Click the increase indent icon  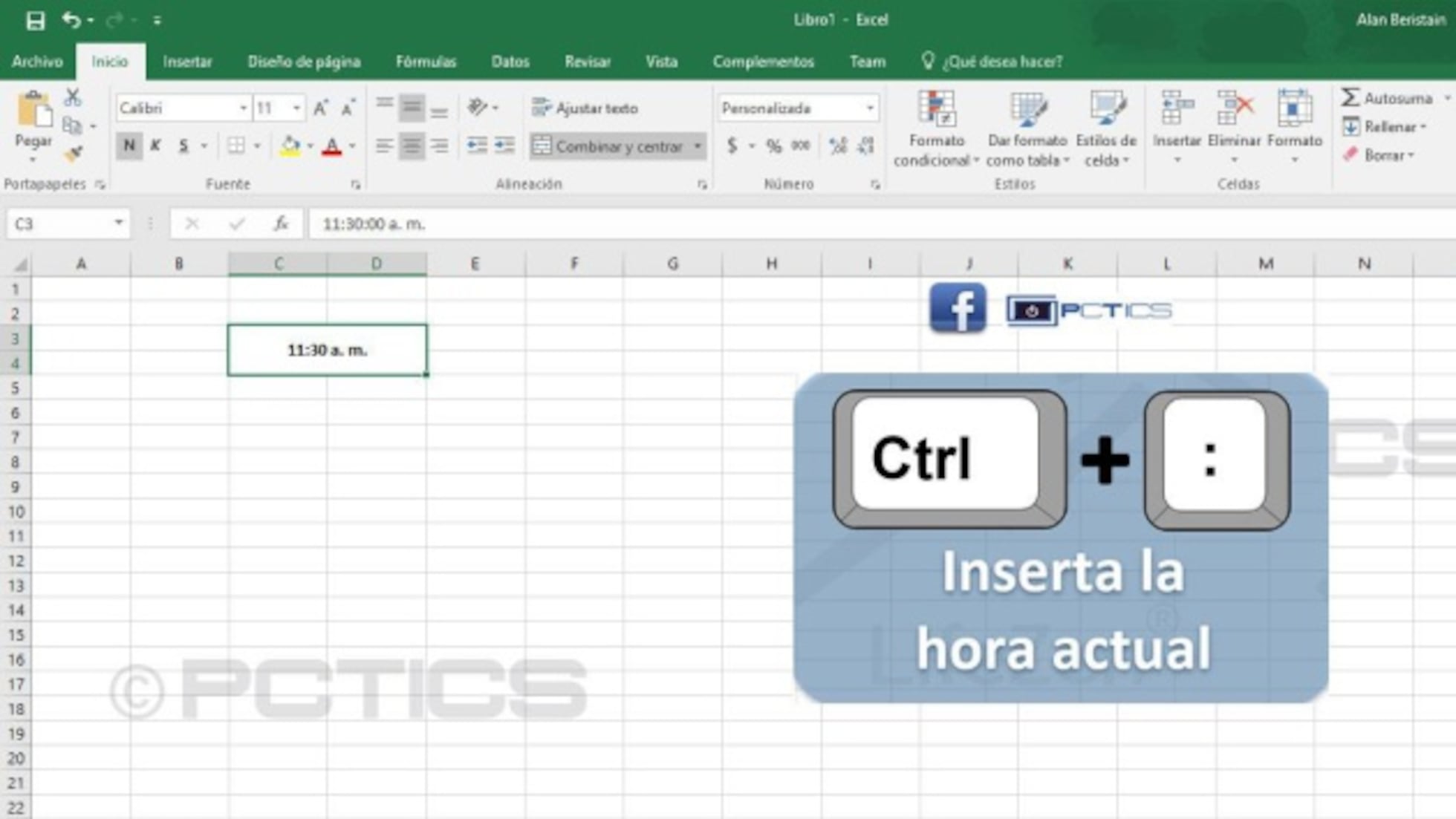(x=504, y=146)
